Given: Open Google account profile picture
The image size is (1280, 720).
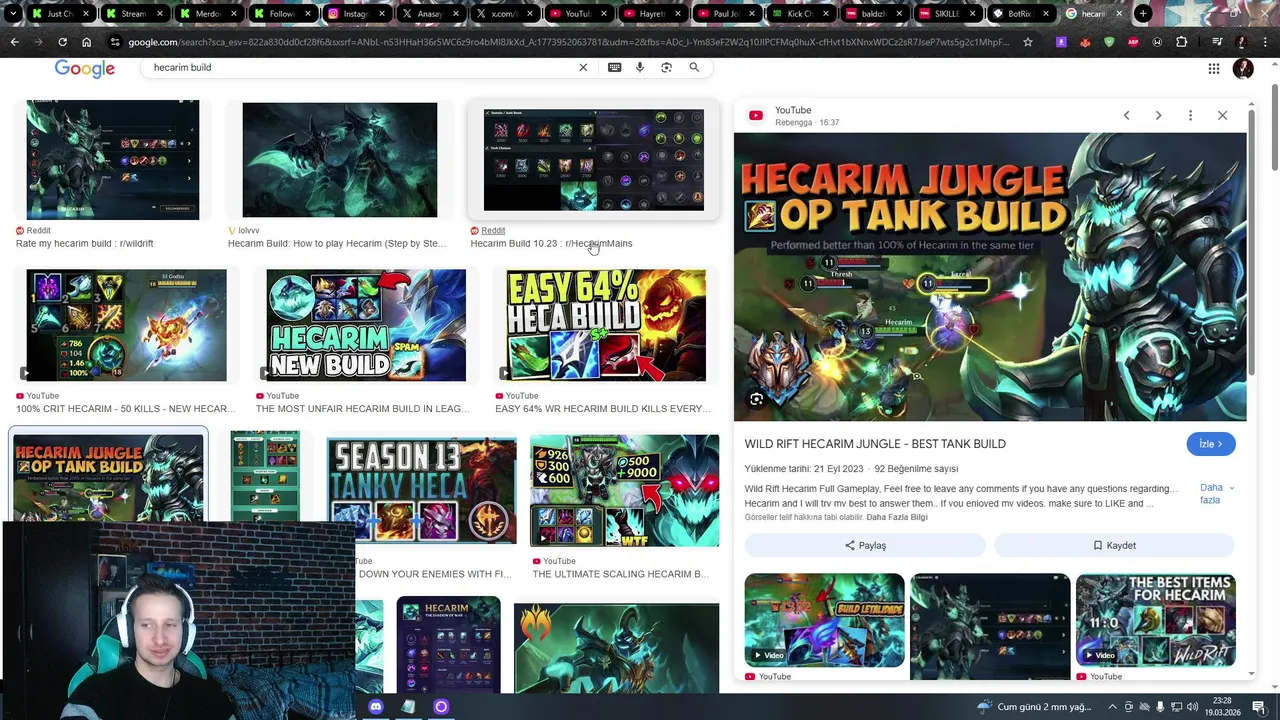Looking at the screenshot, I should (x=1243, y=68).
